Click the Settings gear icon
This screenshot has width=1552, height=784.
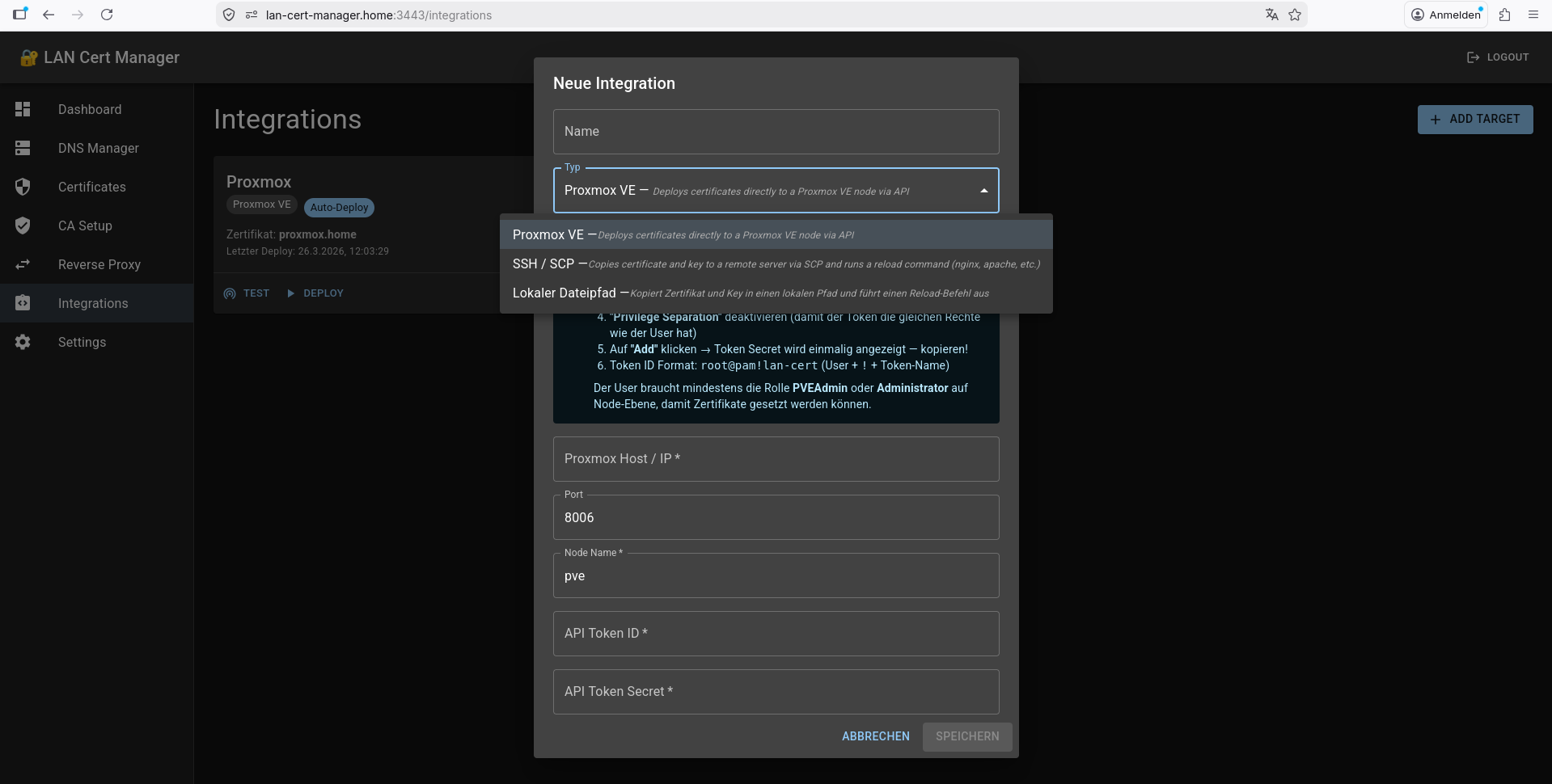tap(23, 342)
